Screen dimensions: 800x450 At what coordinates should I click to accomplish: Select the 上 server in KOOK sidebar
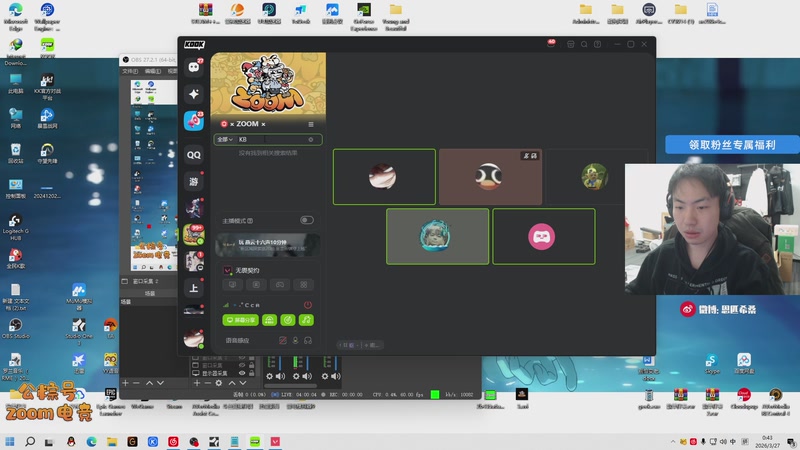194,288
